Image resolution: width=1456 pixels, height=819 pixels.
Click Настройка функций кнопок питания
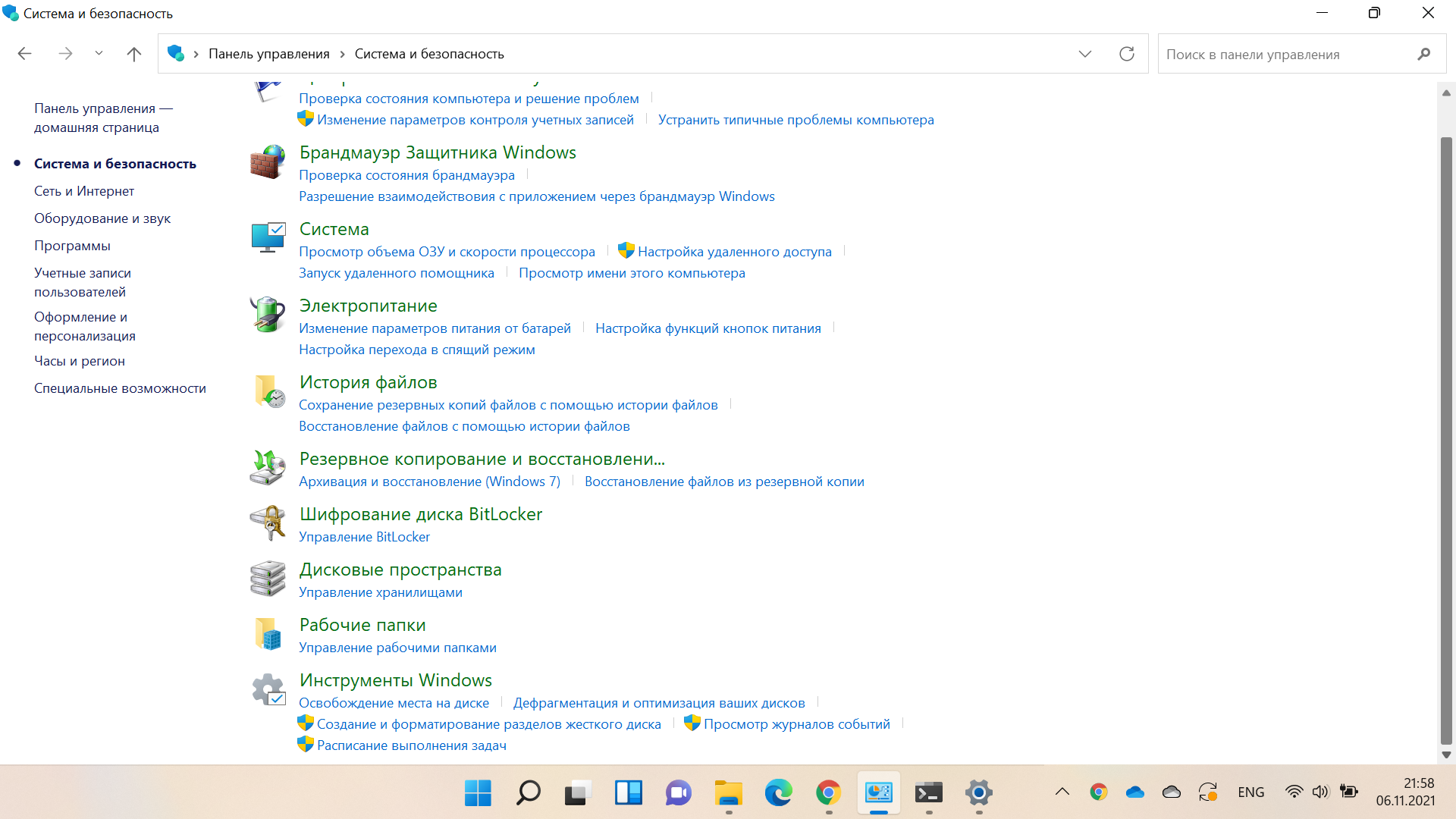coord(708,328)
